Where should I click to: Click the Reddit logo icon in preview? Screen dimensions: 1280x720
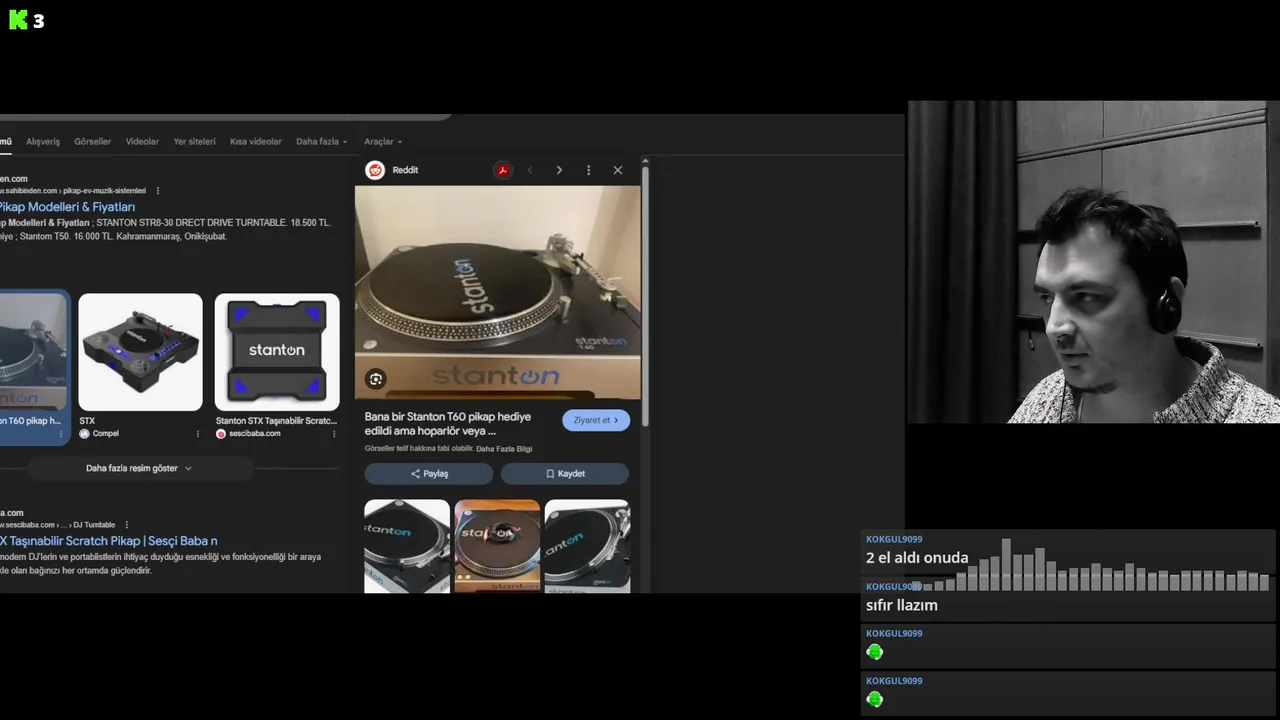coord(375,170)
